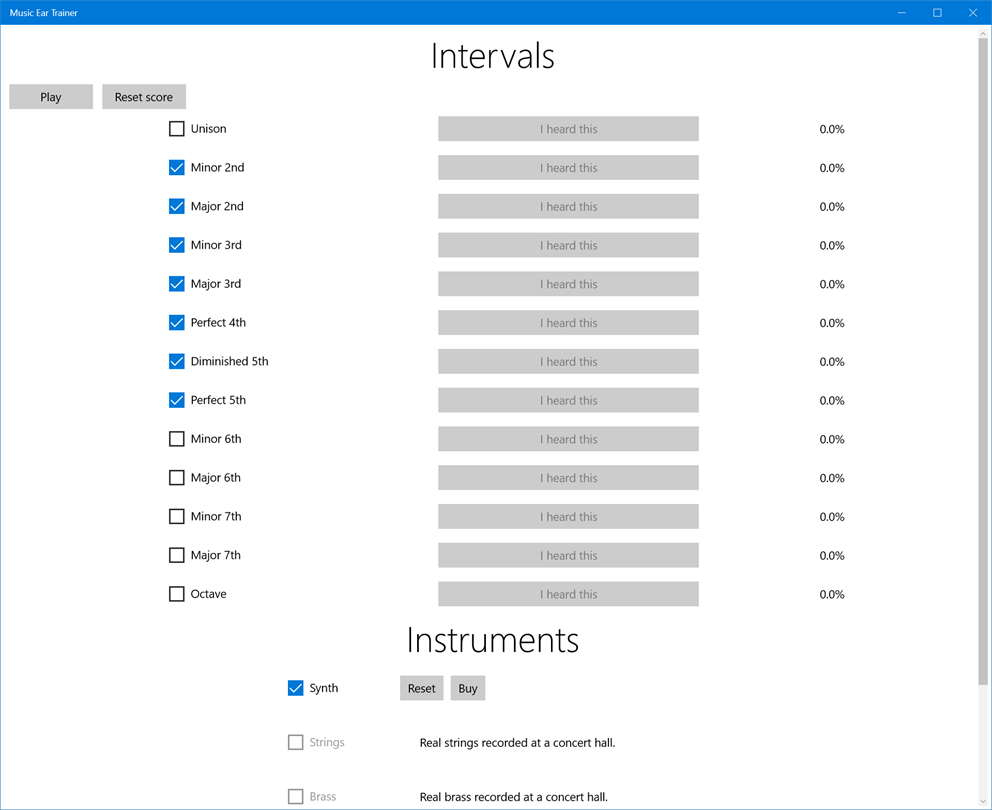This screenshot has width=992, height=810.
Task: Choose "I heard this" beside Major 7th
Action: click(x=568, y=556)
